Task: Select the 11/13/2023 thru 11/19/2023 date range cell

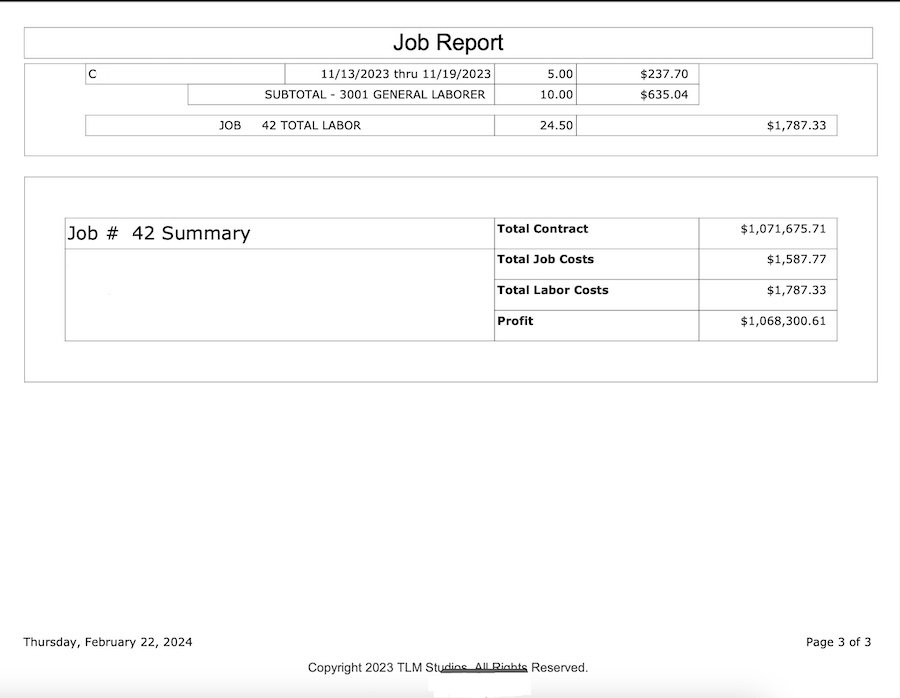Action: [x=405, y=74]
